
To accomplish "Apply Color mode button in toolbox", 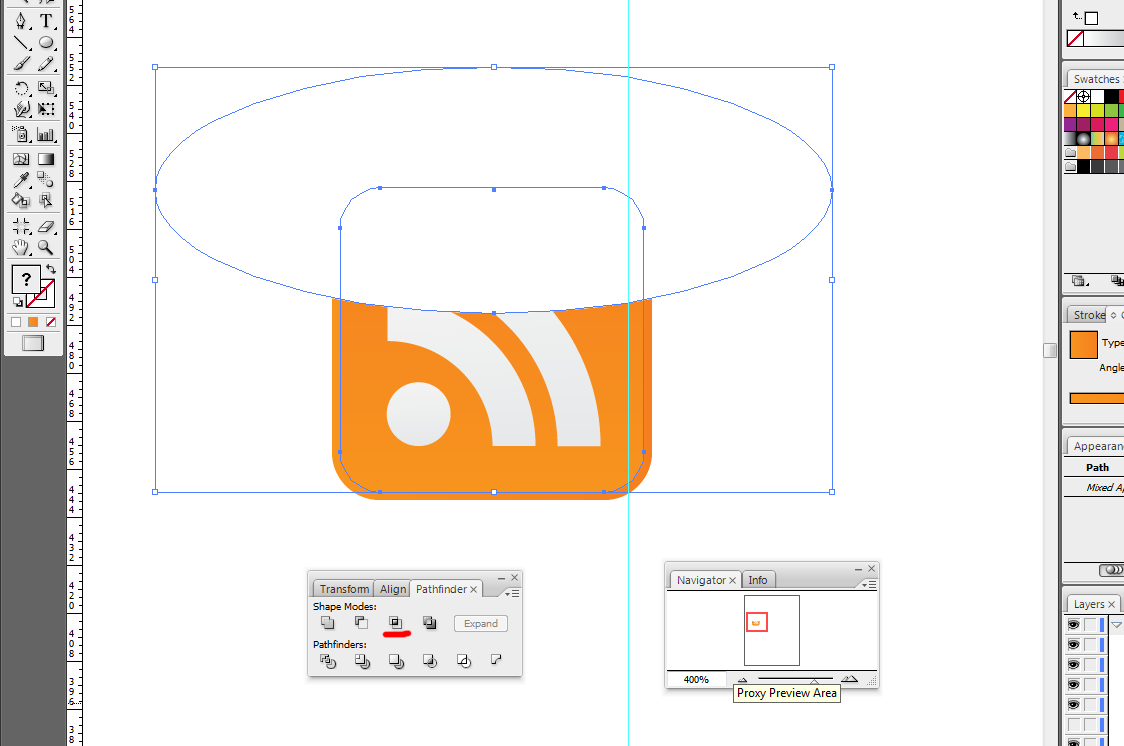I will (16, 322).
